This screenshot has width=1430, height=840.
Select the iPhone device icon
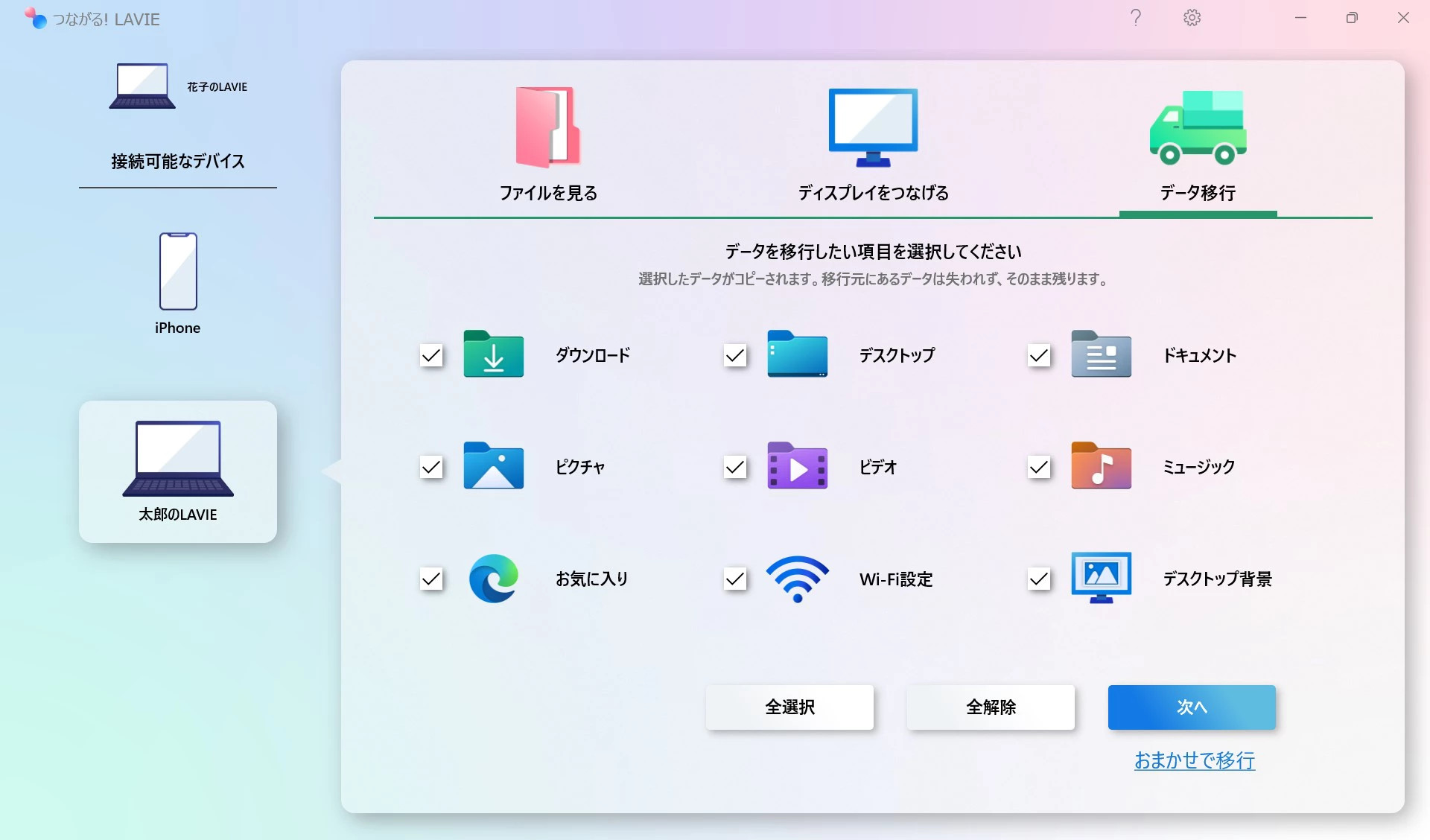[x=178, y=271]
